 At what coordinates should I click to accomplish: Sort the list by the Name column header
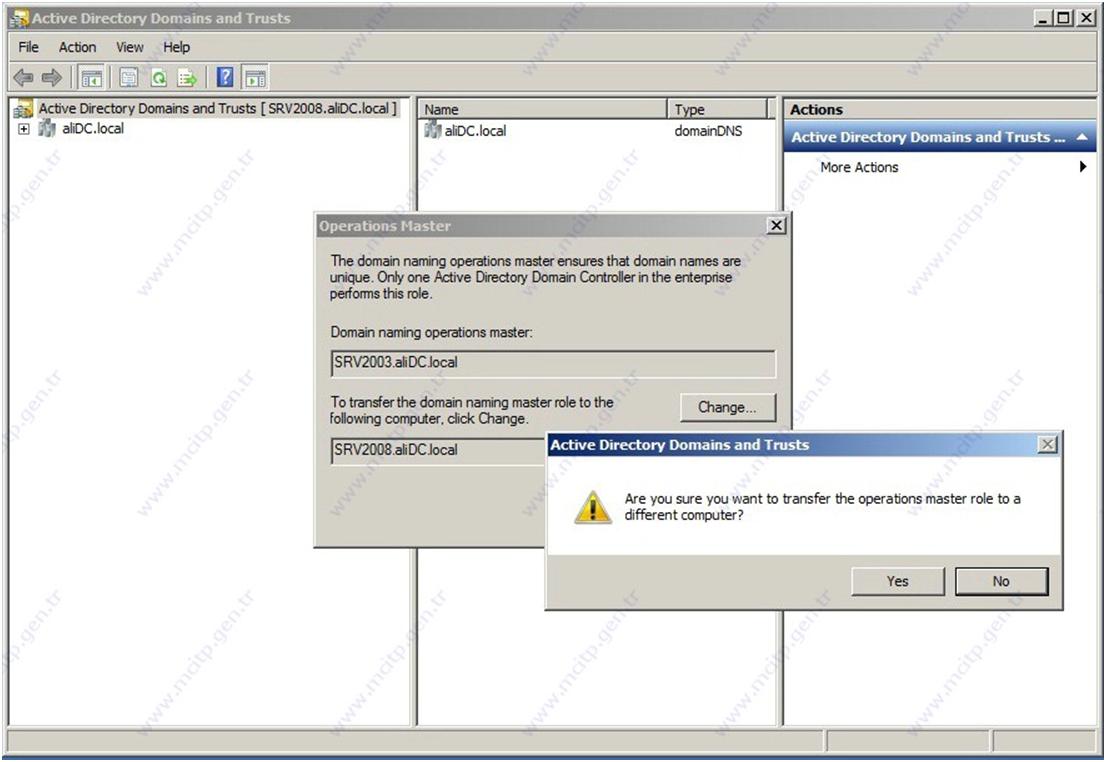(x=542, y=109)
